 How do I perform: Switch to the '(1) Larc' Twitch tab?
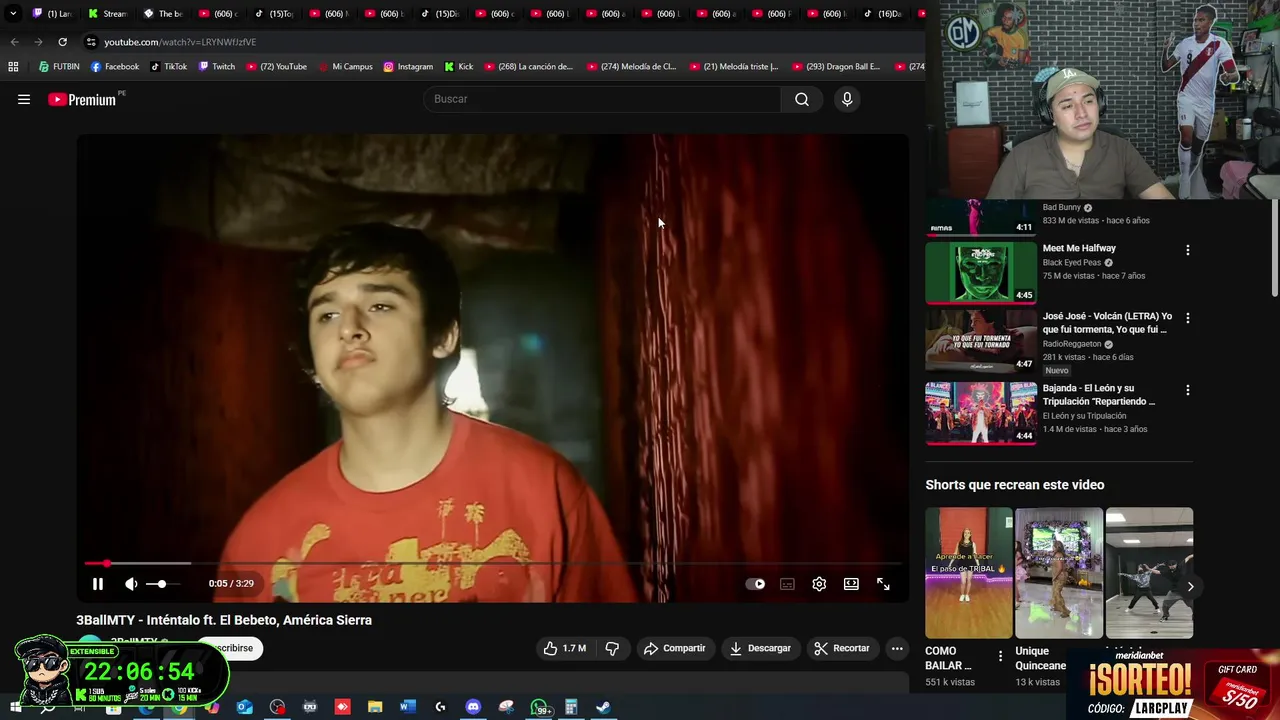[52, 14]
